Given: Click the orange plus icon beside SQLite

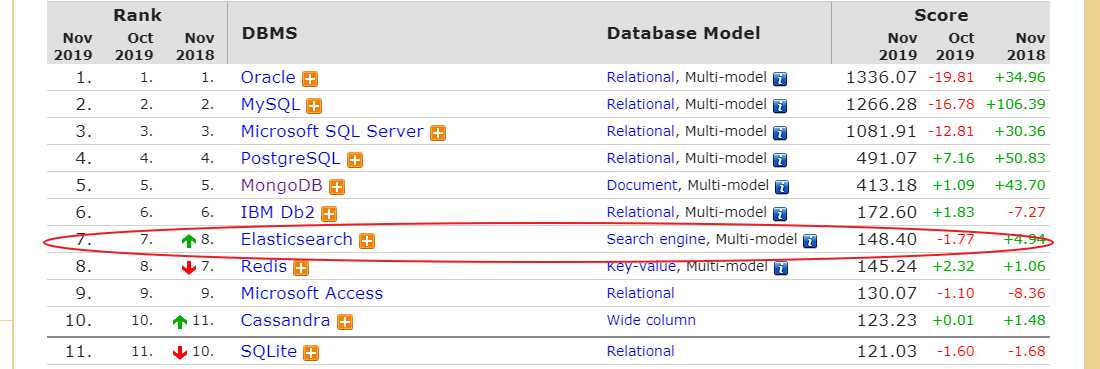Looking at the screenshot, I should pos(311,353).
